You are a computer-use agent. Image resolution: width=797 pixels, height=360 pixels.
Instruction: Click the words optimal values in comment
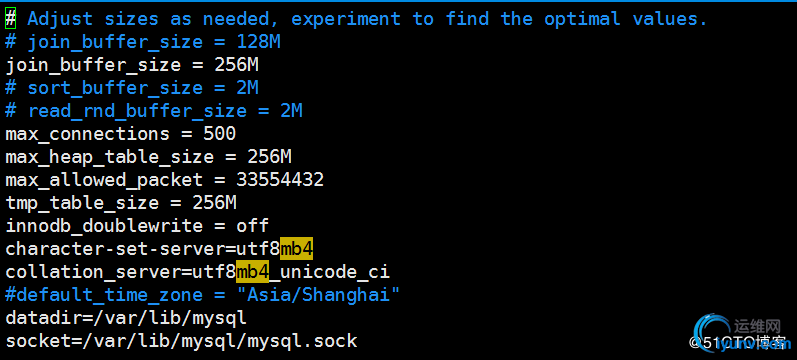coord(626,19)
